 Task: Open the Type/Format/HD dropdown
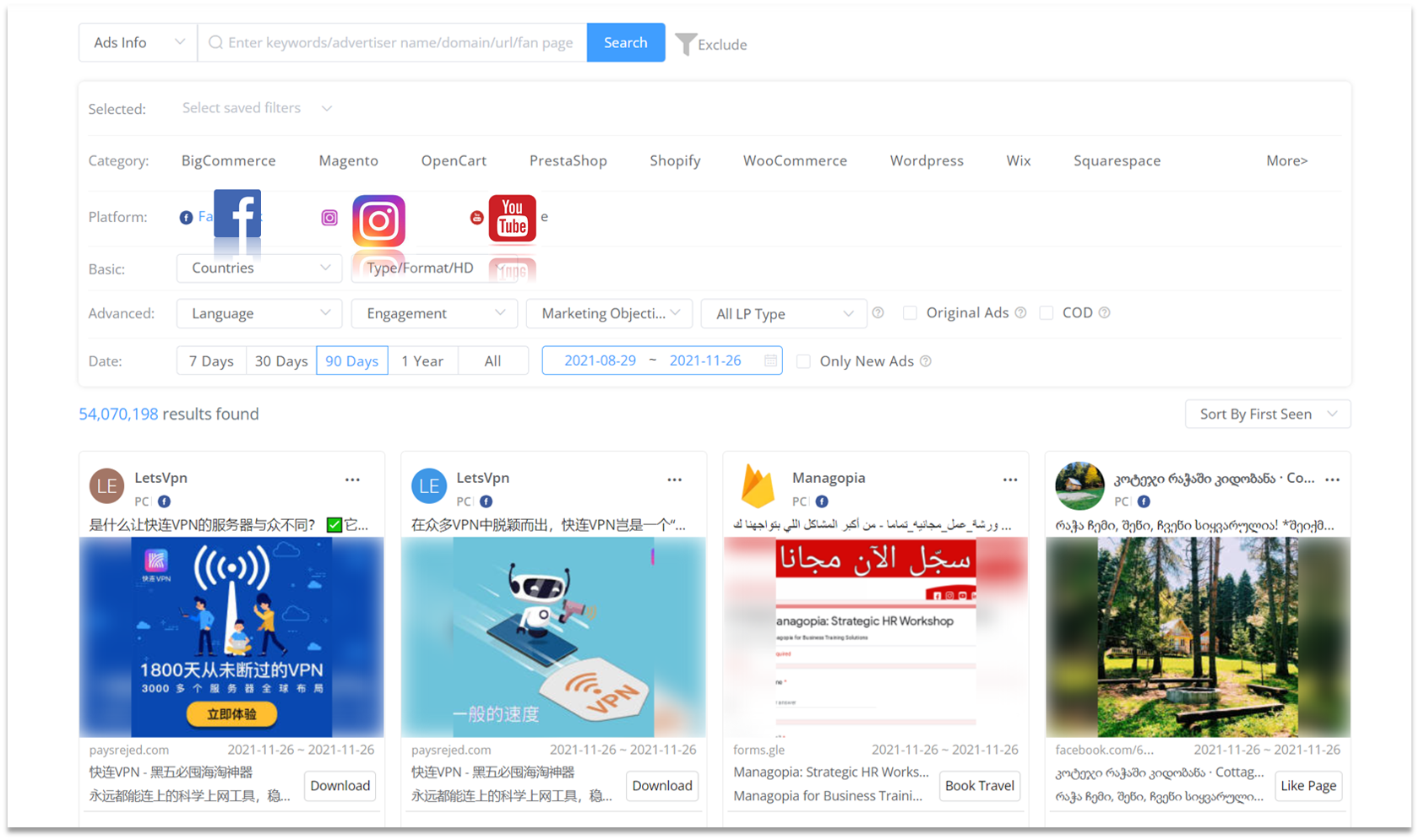(434, 268)
